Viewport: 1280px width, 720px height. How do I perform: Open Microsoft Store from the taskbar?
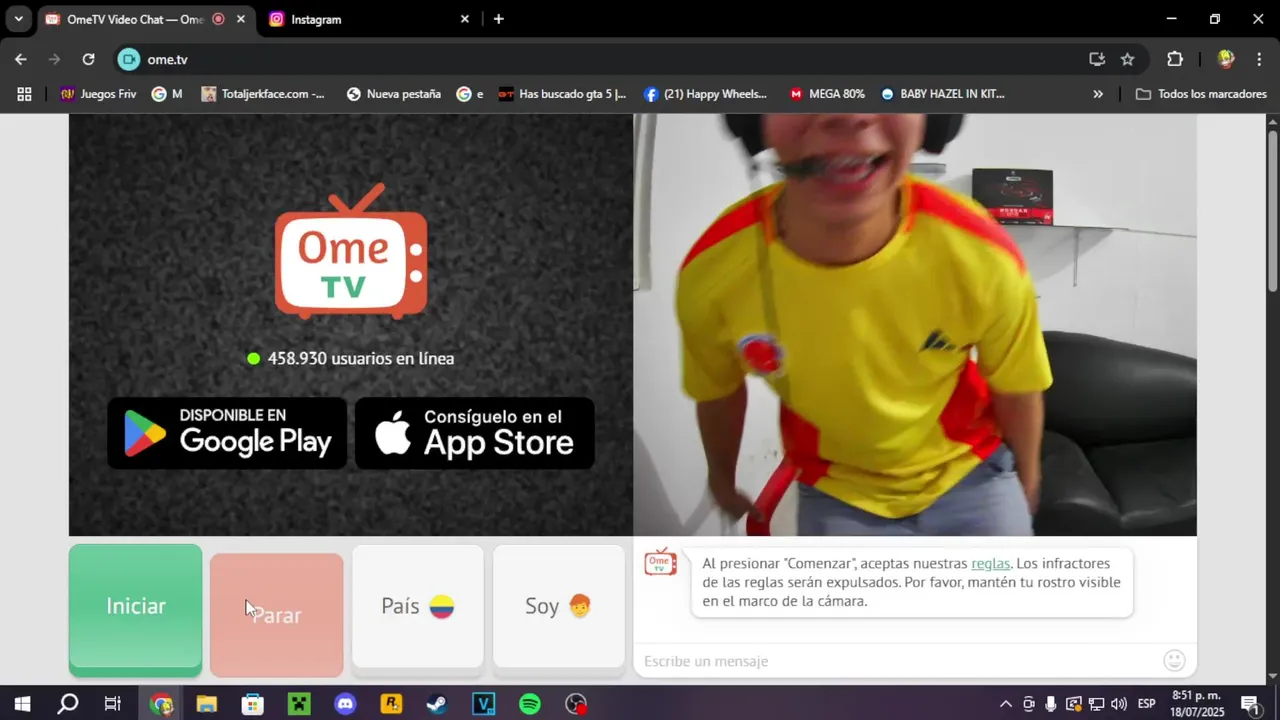pos(252,704)
